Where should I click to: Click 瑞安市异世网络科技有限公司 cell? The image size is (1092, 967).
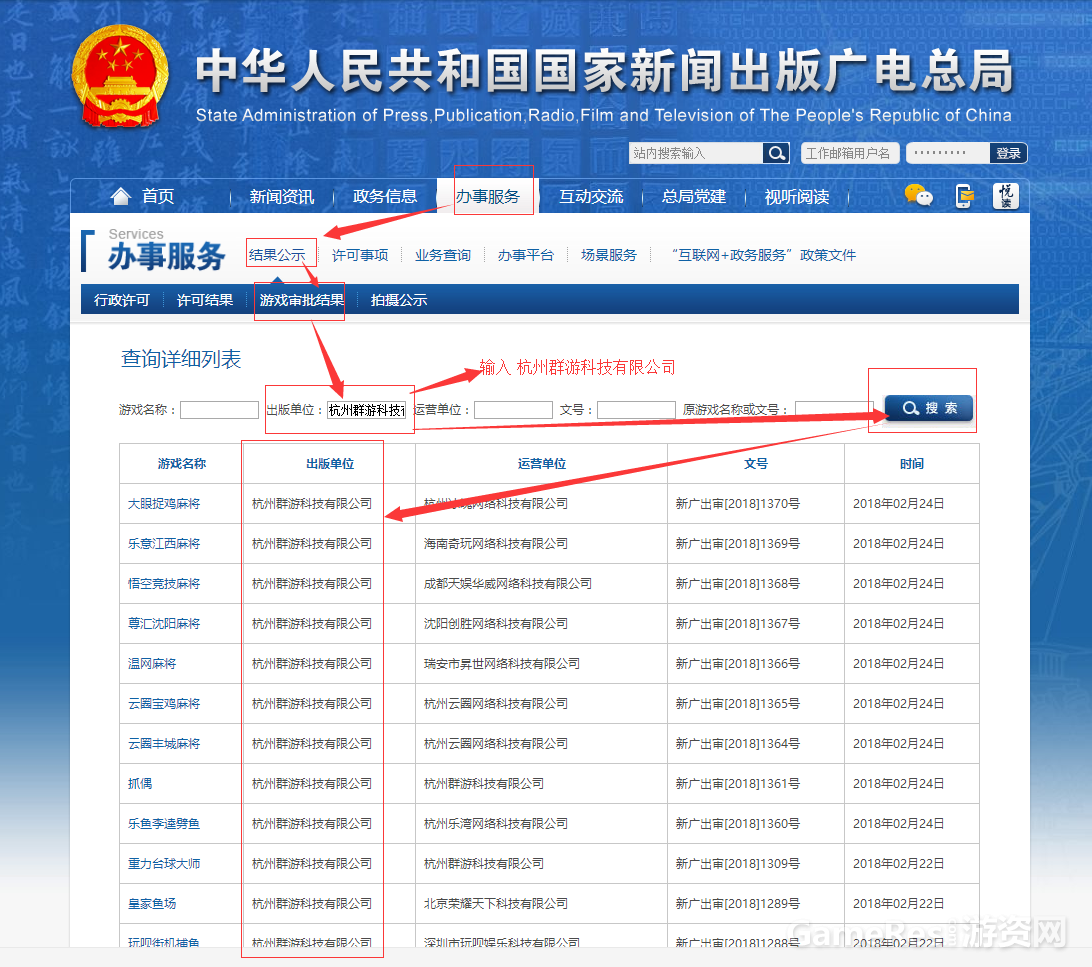click(x=501, y=663)
